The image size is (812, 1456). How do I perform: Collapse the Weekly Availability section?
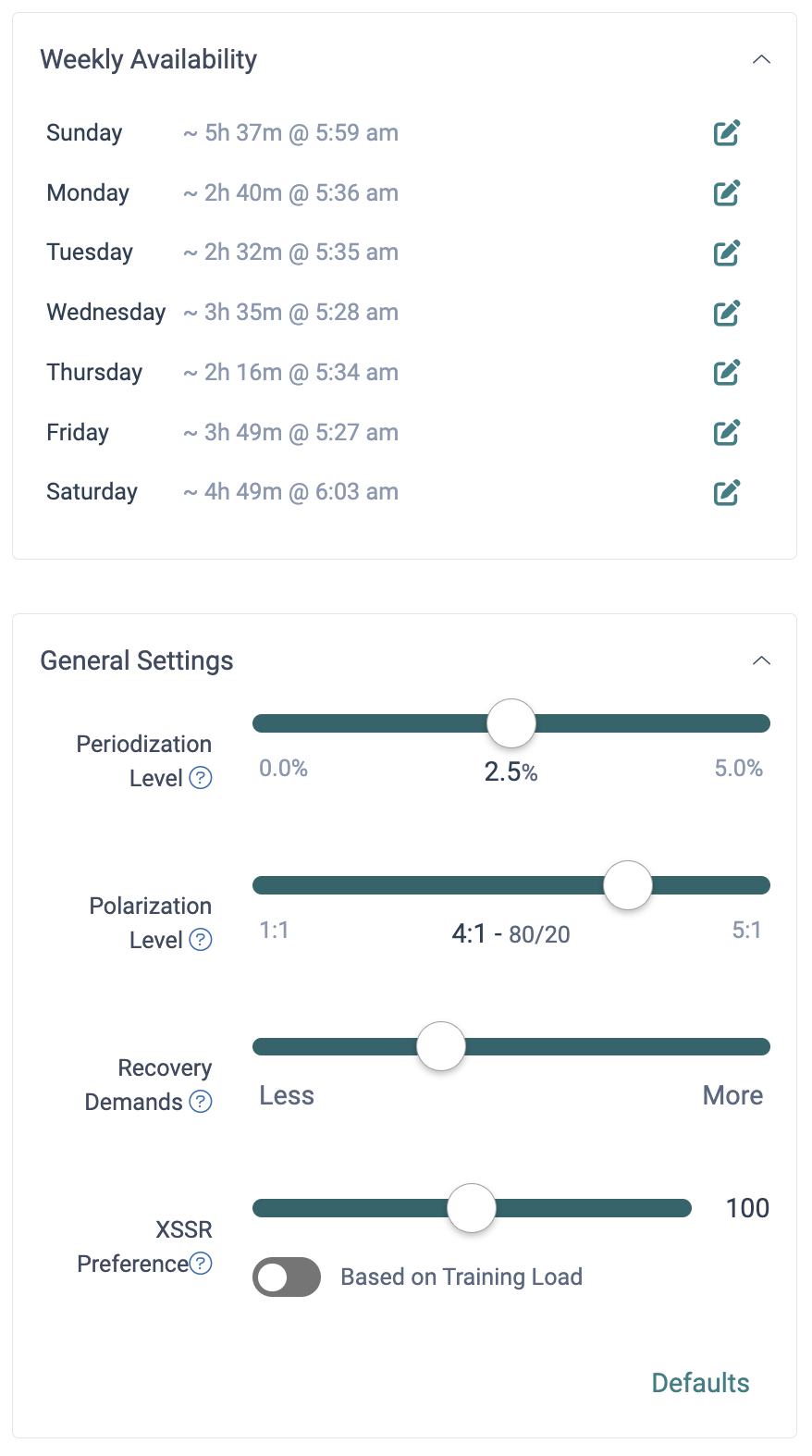point(761,59)
